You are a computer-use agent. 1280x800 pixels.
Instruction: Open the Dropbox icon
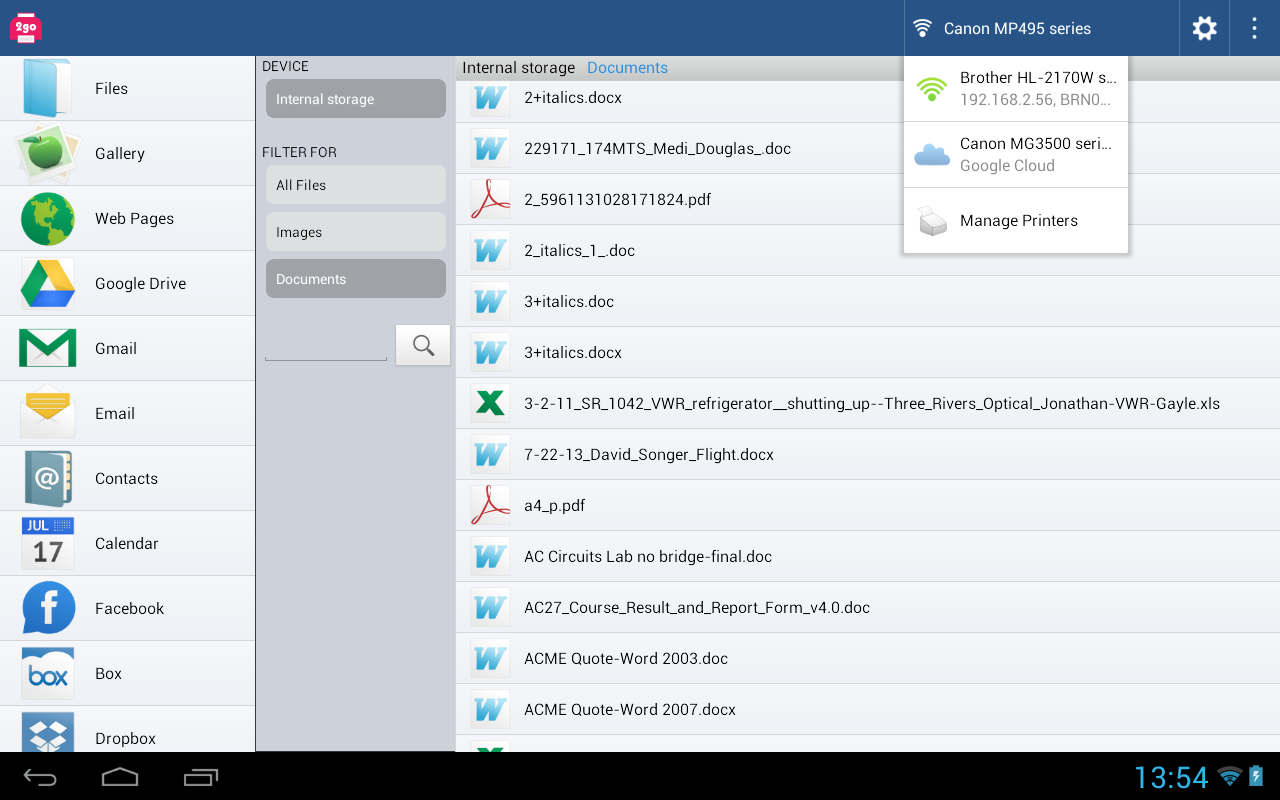coord(47,734)
